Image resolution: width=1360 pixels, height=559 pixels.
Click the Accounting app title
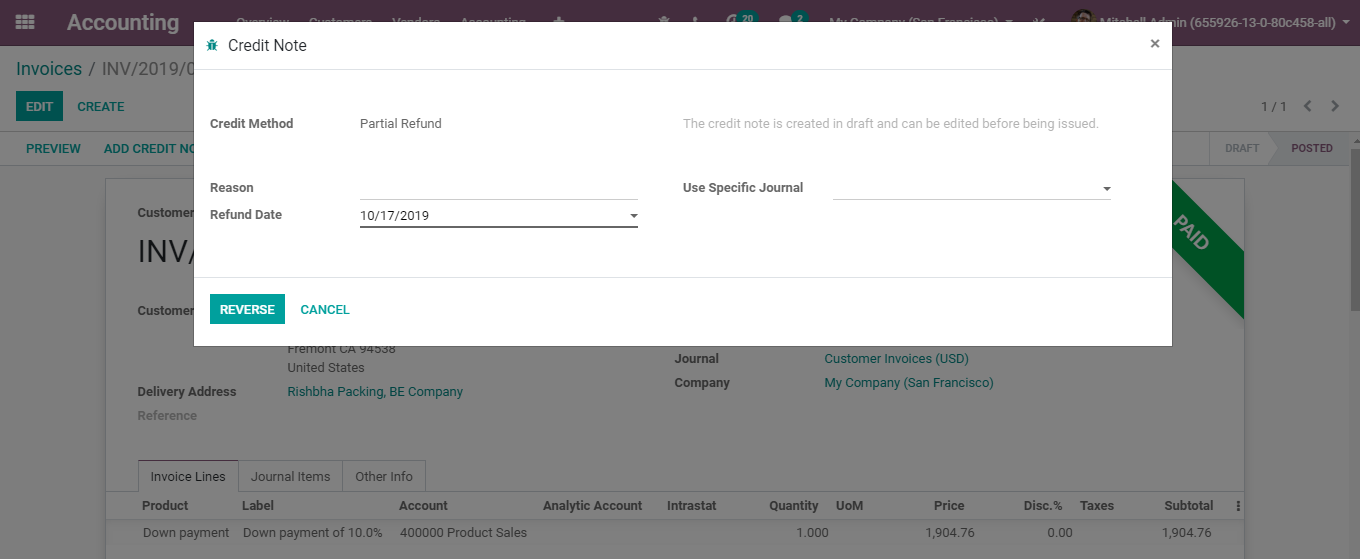pos(123,22)
